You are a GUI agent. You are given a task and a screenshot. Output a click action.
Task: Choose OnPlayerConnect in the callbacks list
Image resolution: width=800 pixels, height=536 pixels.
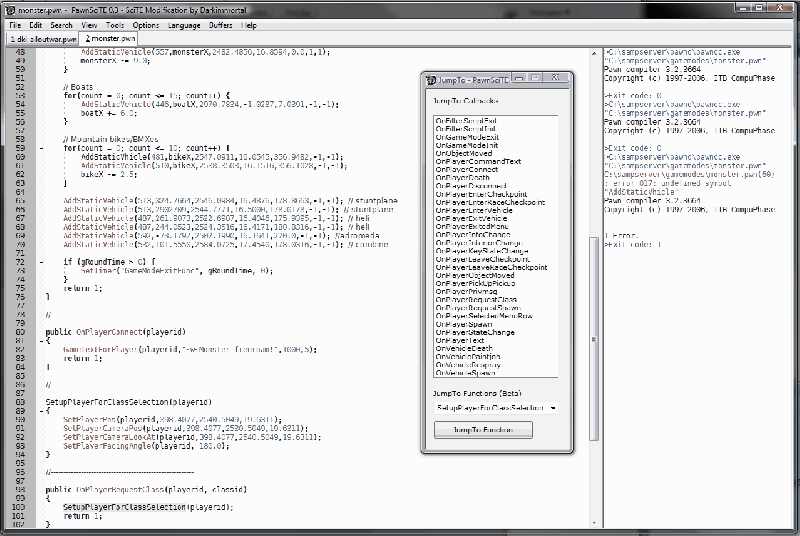tap(467, 170)
